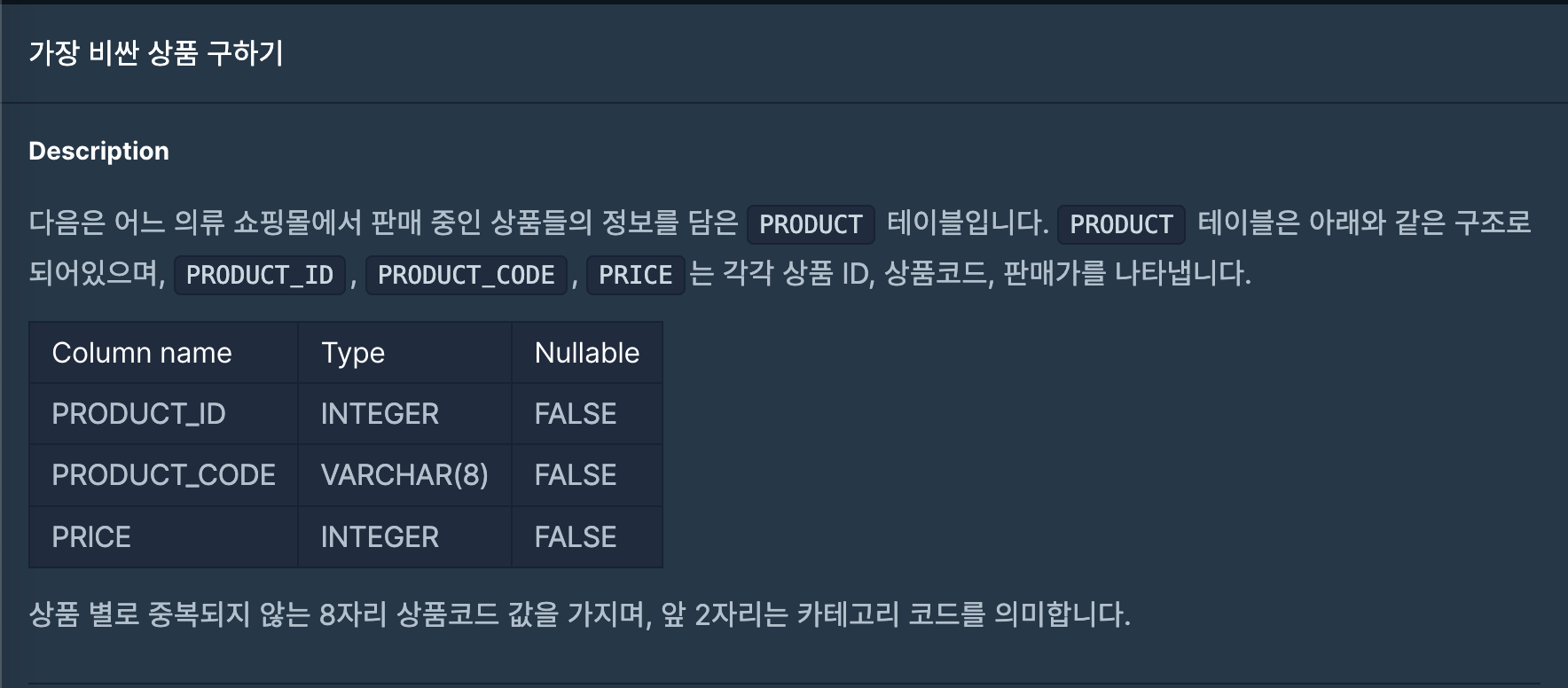Screen dimensions: 1568x688
Task: Click the Nullable table header
Action: point(586,353)
